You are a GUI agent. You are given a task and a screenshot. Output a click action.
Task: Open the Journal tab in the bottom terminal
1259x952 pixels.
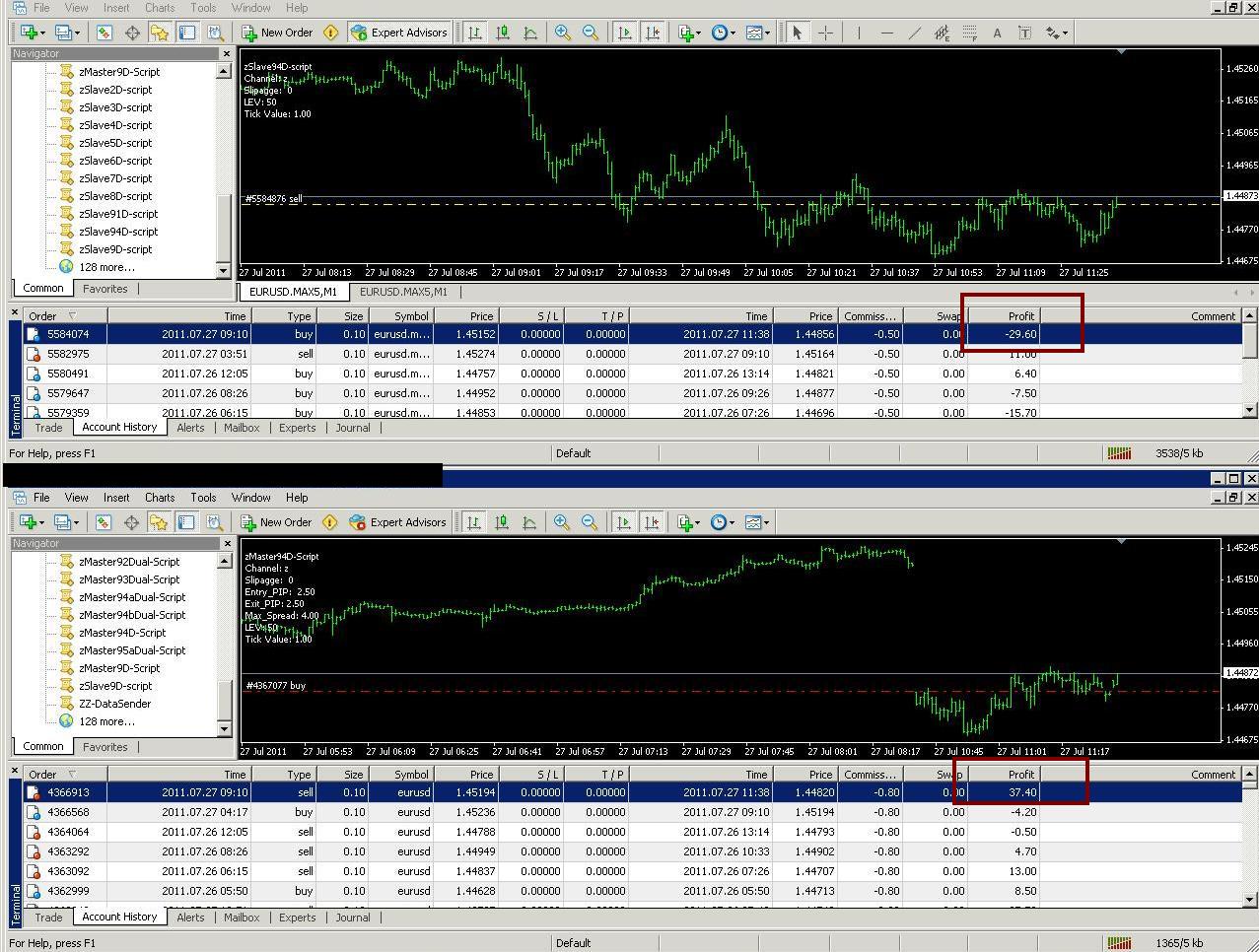click(x=353, y=918)
